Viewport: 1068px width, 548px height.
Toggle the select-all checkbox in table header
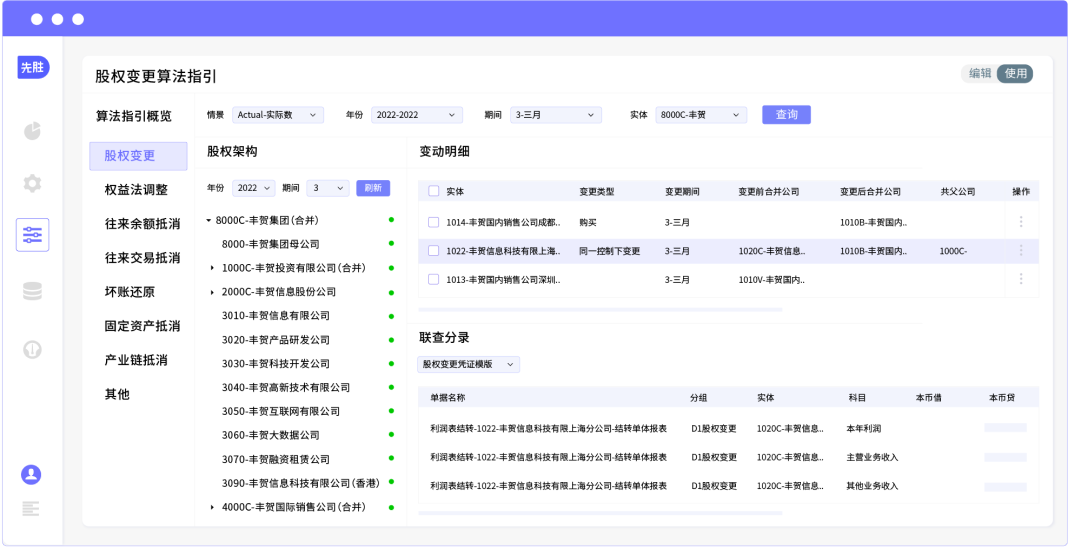pyautogui.click(x=433, y=191)
